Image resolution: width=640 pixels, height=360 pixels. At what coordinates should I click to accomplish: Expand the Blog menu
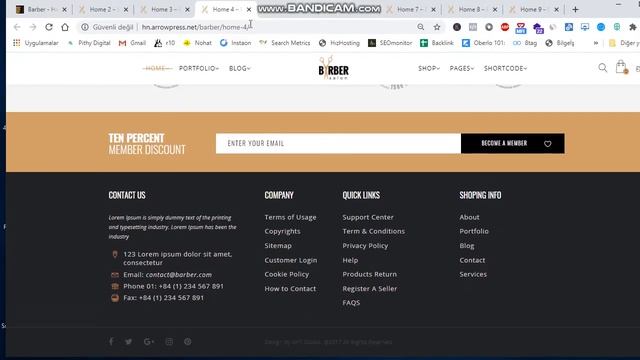click(x=240, y=69)
